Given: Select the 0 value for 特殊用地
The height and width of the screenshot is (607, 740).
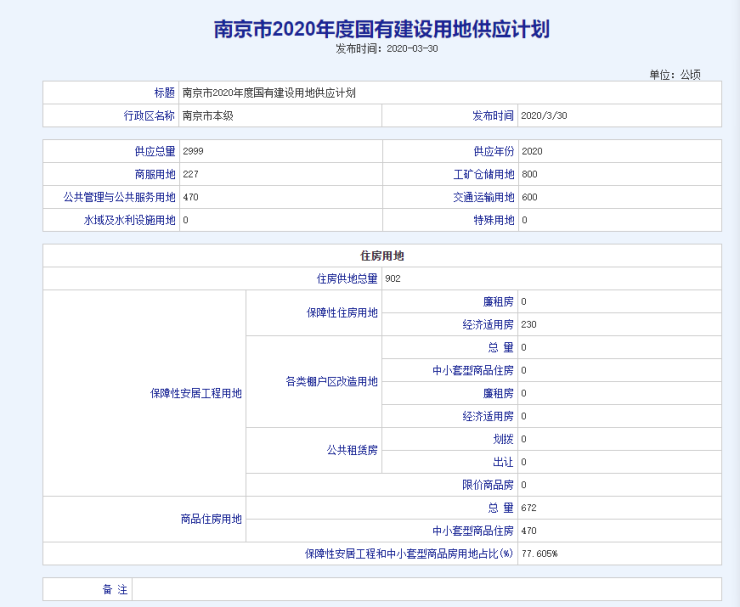Looking at the screenshot, I should tap(524, 220).
